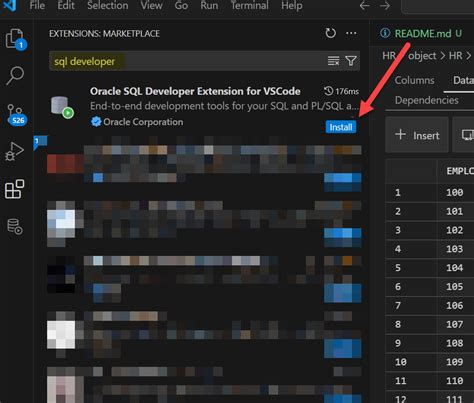This screenshot has height=403, width=474.
Task: Click the object breadcrumb segment
Action: (422, 56)
